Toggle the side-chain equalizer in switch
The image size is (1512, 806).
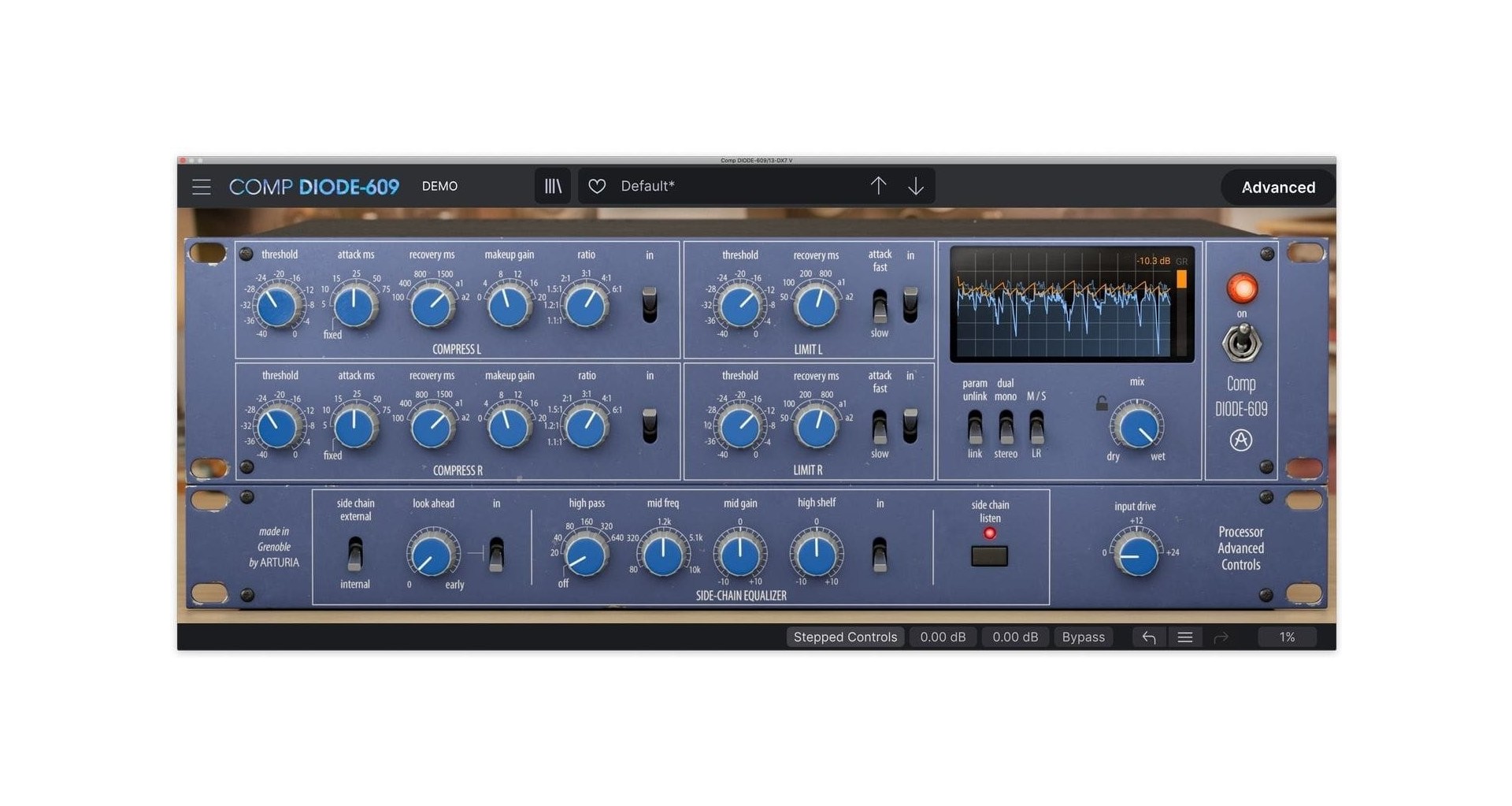(880, 554)
